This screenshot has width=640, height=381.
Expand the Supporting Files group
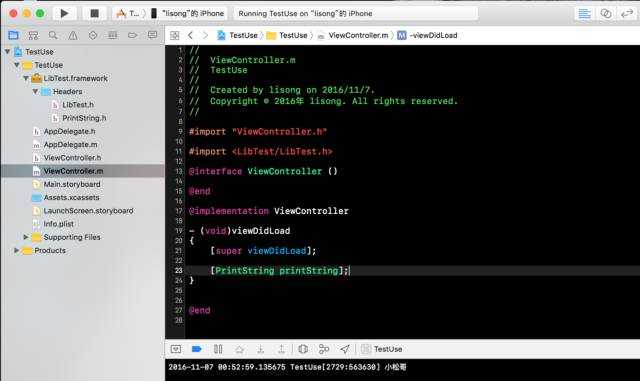point(26,237)
